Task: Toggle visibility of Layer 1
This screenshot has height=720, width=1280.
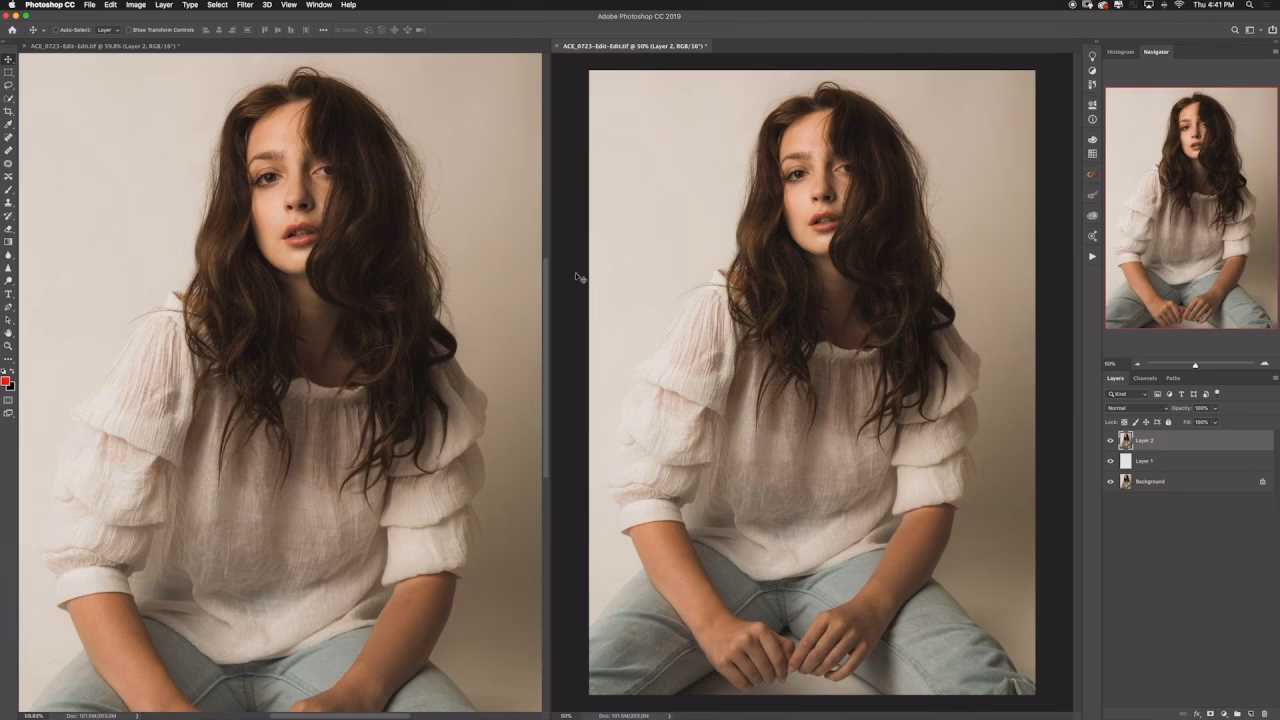Action: point(1110,461)
